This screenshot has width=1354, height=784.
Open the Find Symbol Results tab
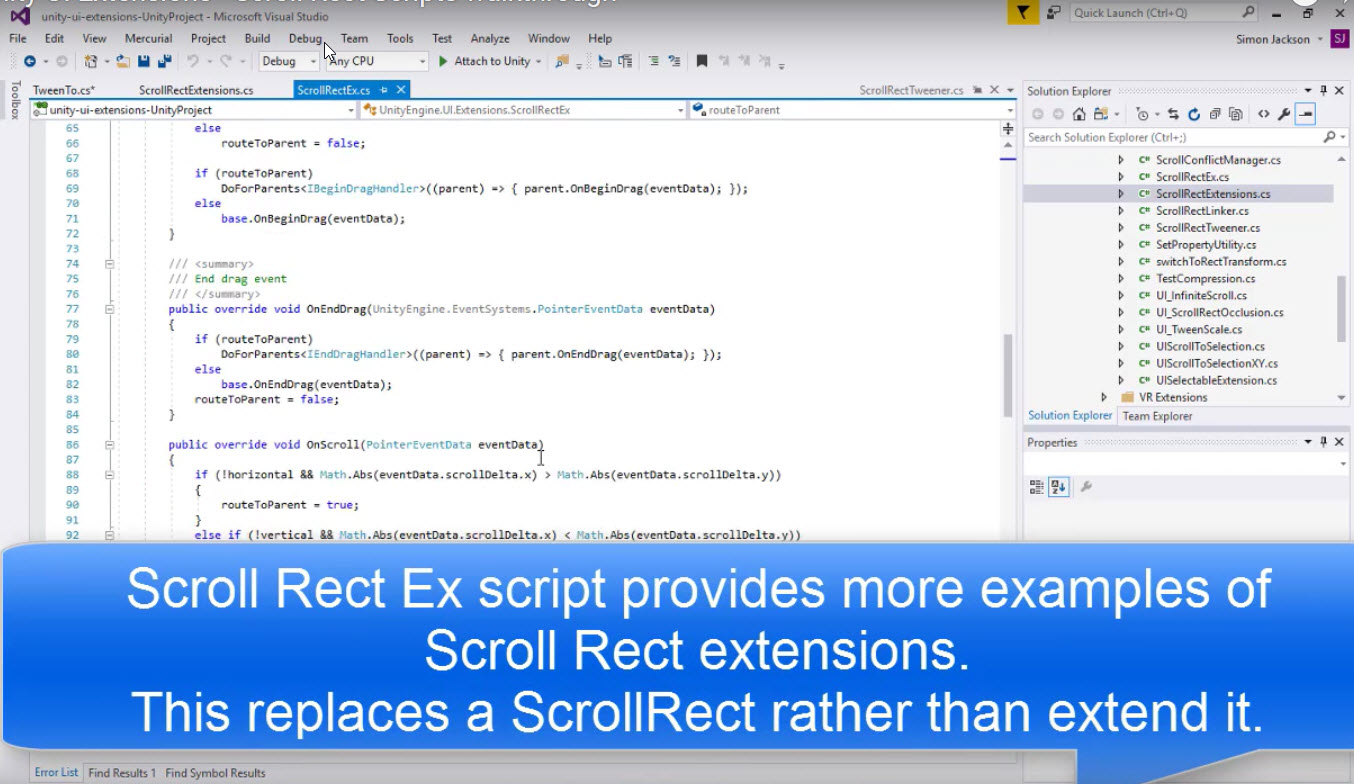(x=215, y=772)
